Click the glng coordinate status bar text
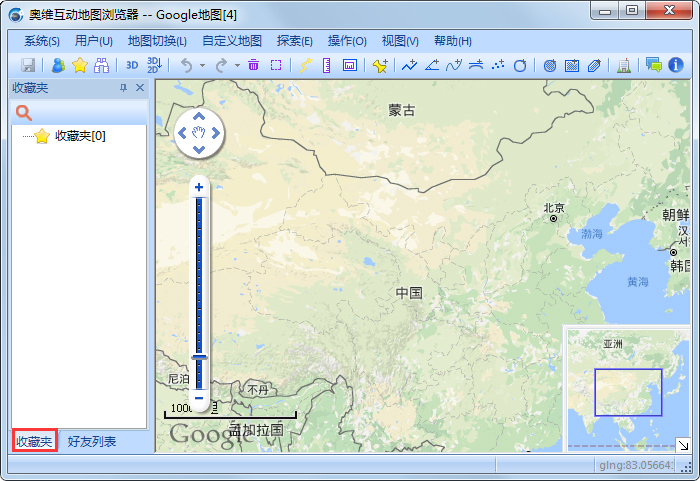Image resolution: width=700 pixels, height=481 pixels. 636,465
